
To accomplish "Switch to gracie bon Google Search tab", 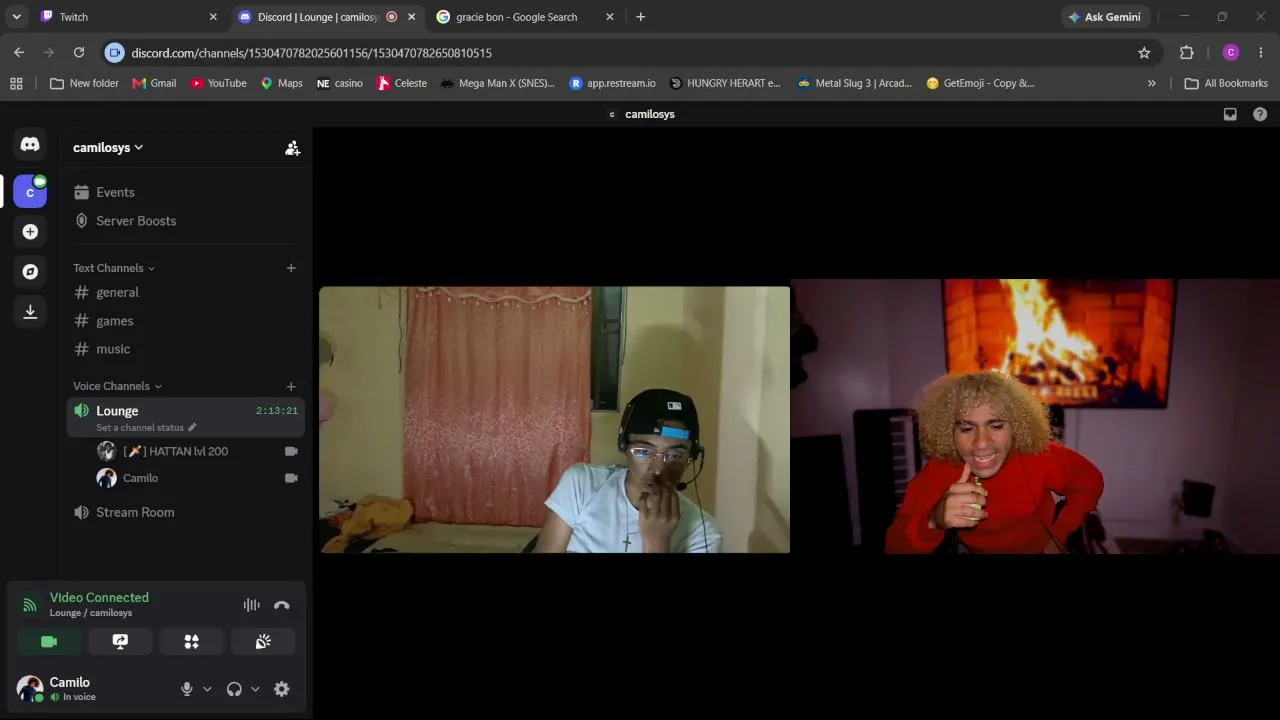I will click(x=525, y=17).
